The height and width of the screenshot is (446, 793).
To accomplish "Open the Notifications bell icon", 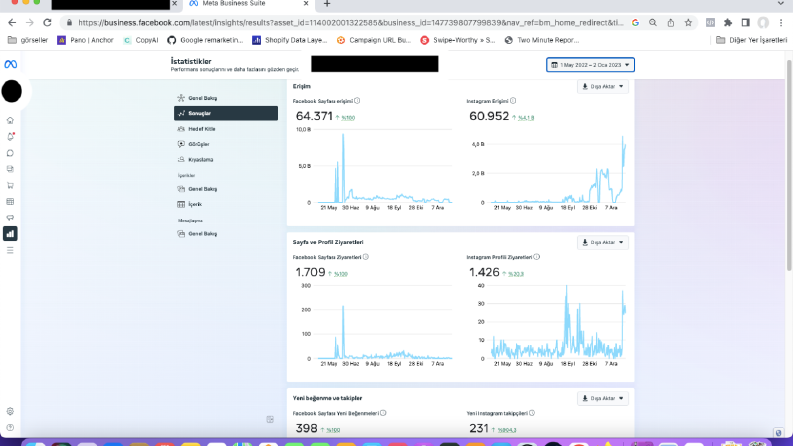I will click(10, 137).
